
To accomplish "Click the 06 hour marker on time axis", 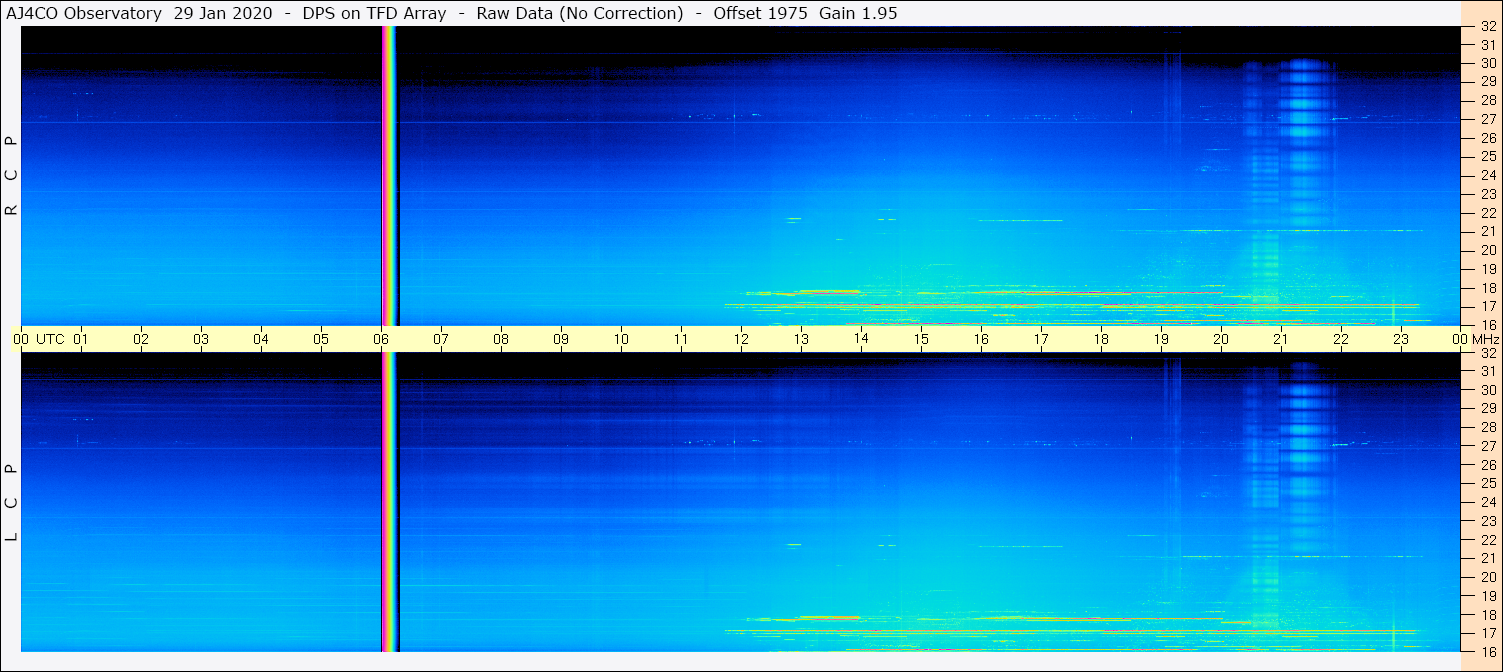I will [381, 339].
